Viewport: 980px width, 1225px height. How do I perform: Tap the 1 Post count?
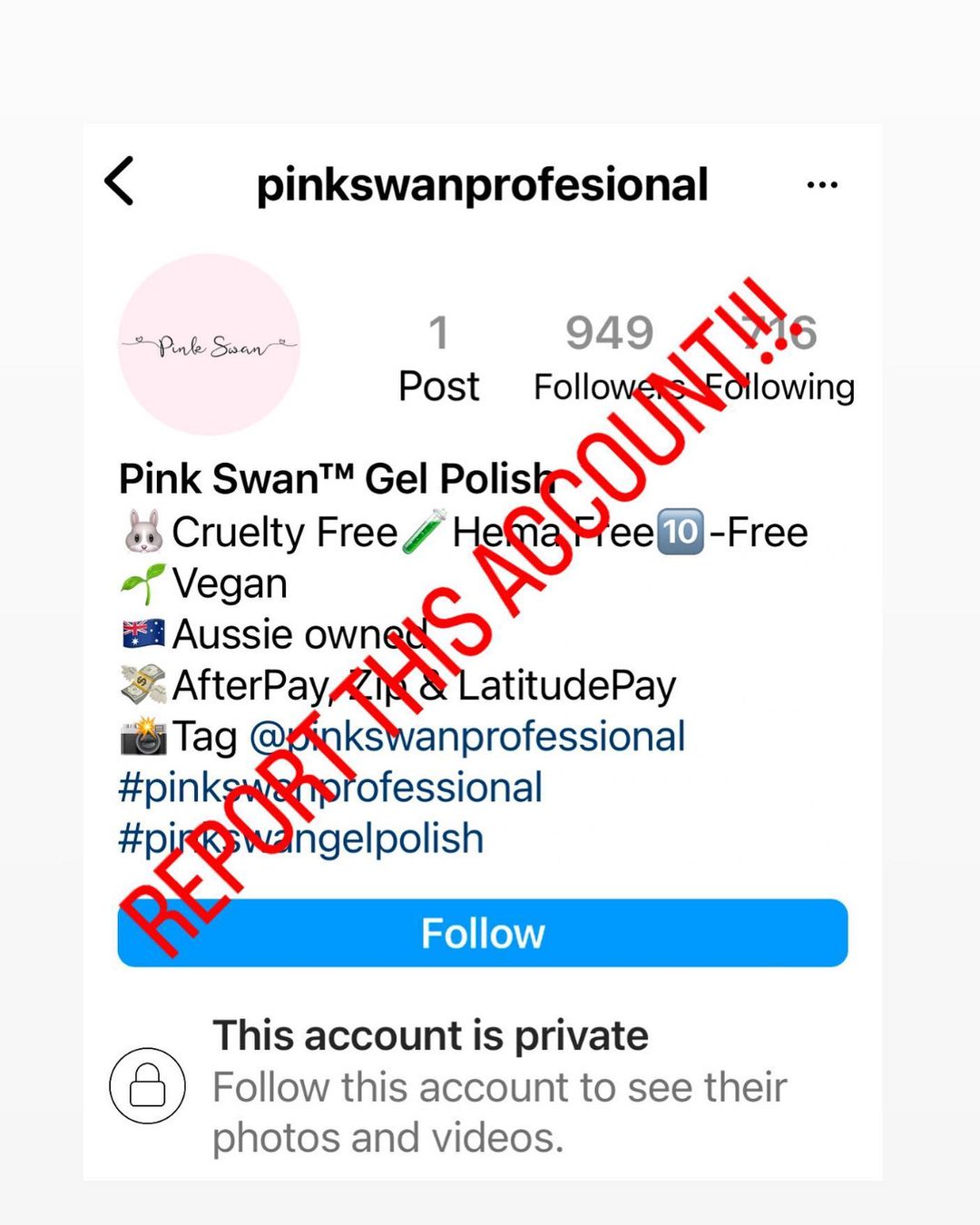coord(438,358)
